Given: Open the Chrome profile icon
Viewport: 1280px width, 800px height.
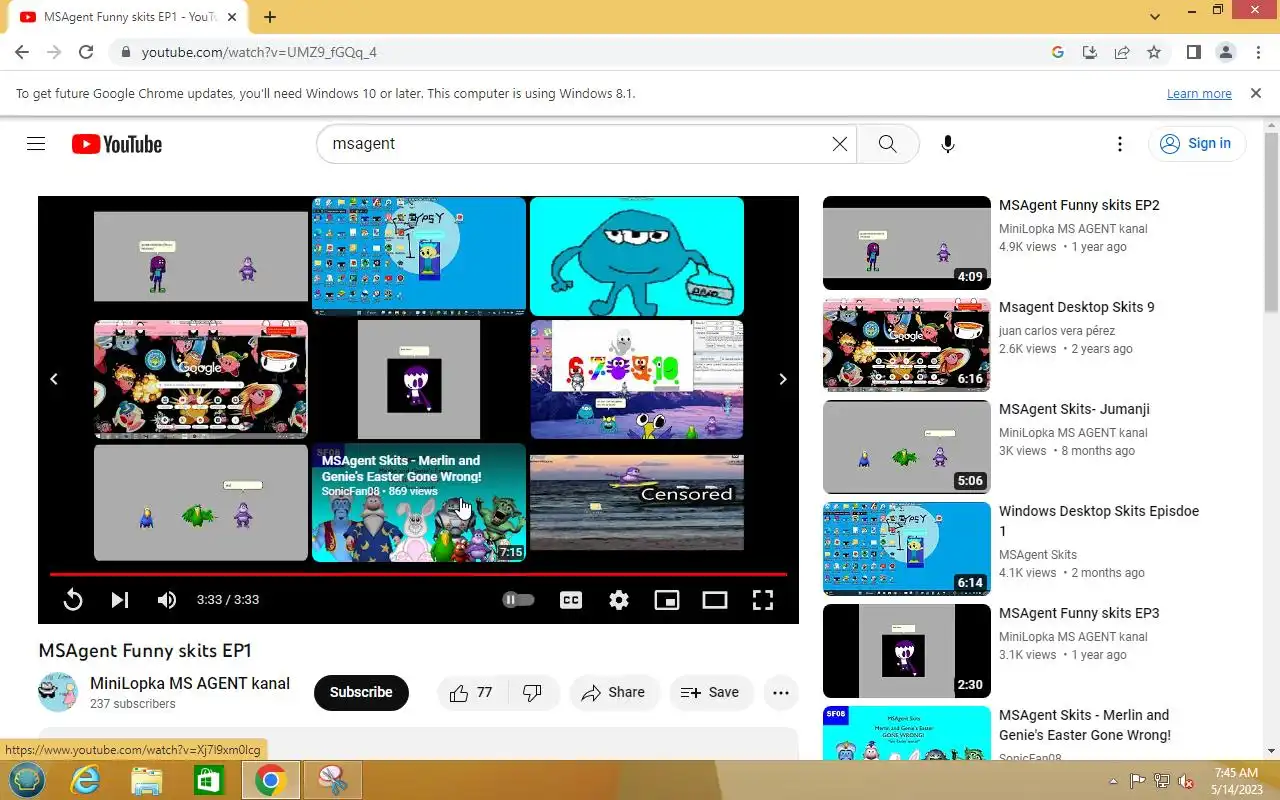Looking at the screenshot, I should [1225, 52].
